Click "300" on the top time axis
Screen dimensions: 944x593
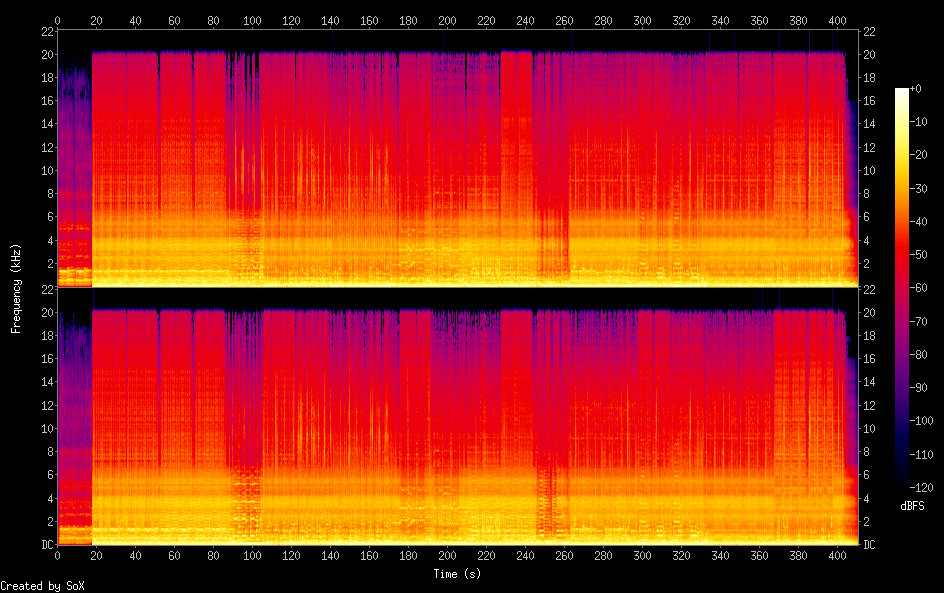pos(642,20)
